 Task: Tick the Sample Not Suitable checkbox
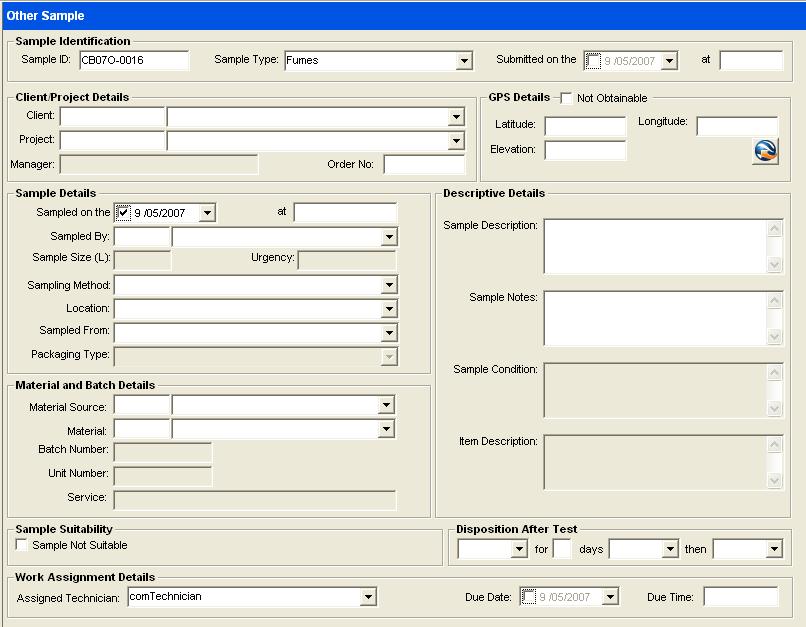22,545
